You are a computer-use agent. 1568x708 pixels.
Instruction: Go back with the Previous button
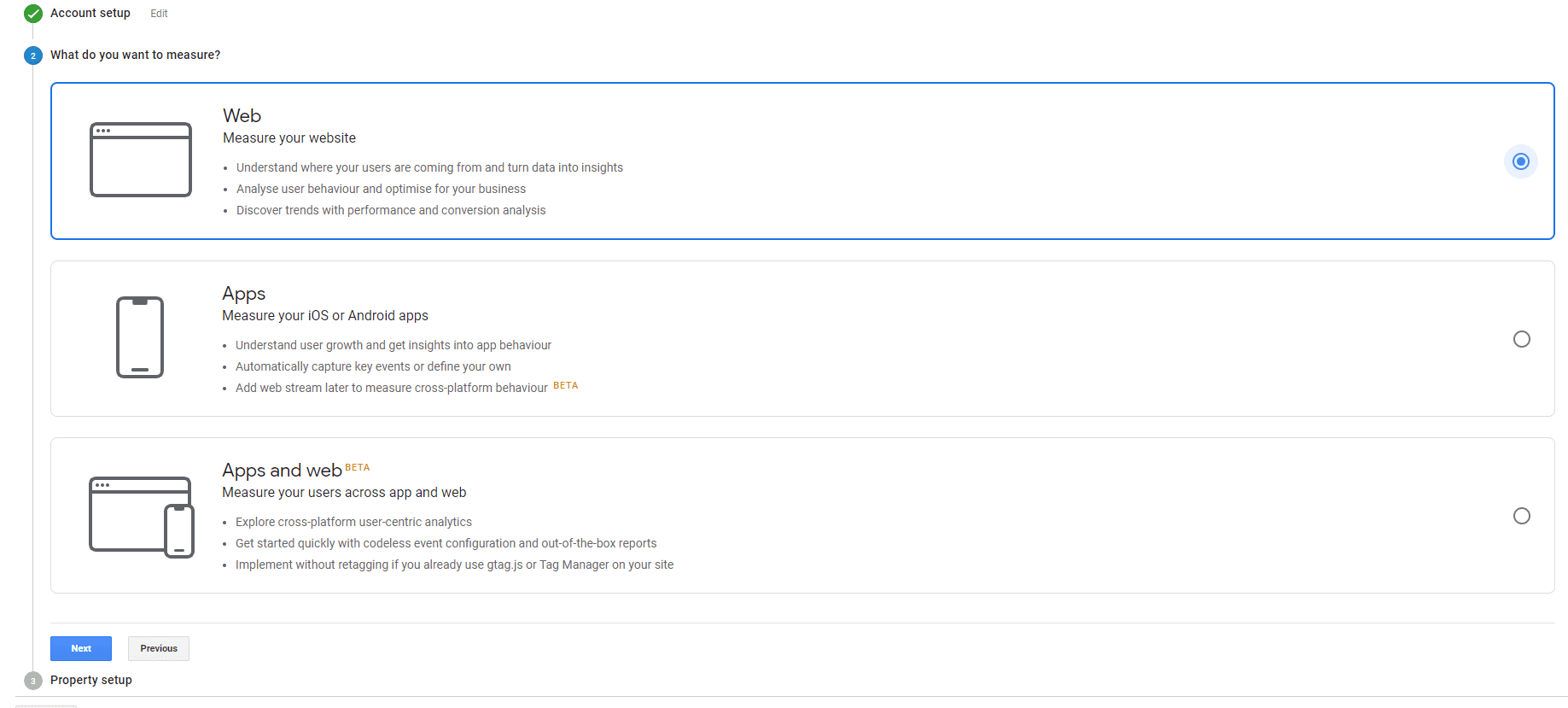(159, 648)
